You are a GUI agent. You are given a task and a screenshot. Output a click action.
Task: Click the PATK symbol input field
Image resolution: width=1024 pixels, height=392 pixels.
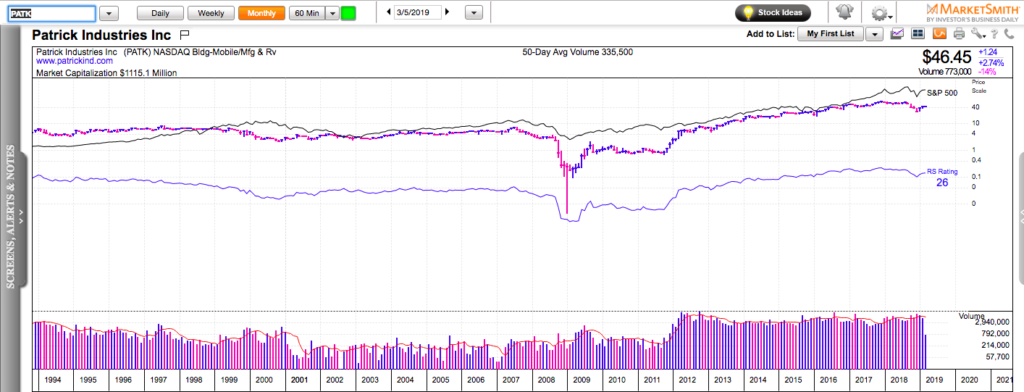(52, 13)
